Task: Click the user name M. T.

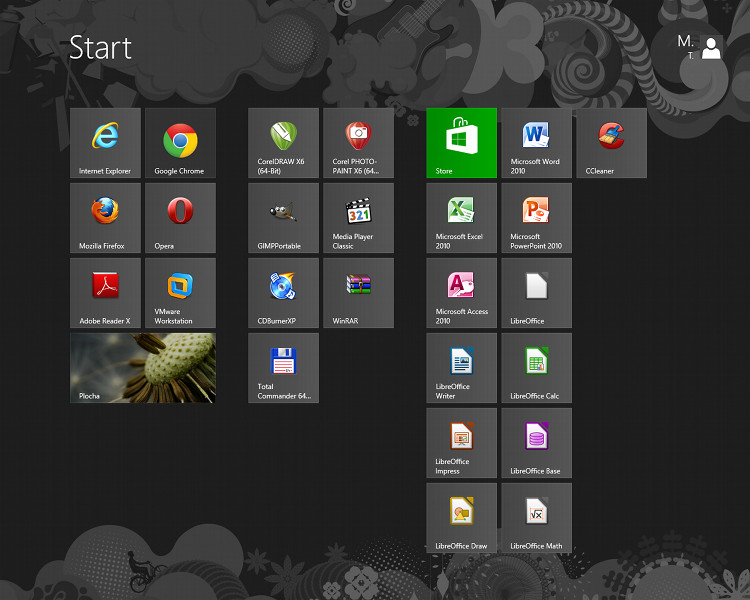Action: coord(686,46)
